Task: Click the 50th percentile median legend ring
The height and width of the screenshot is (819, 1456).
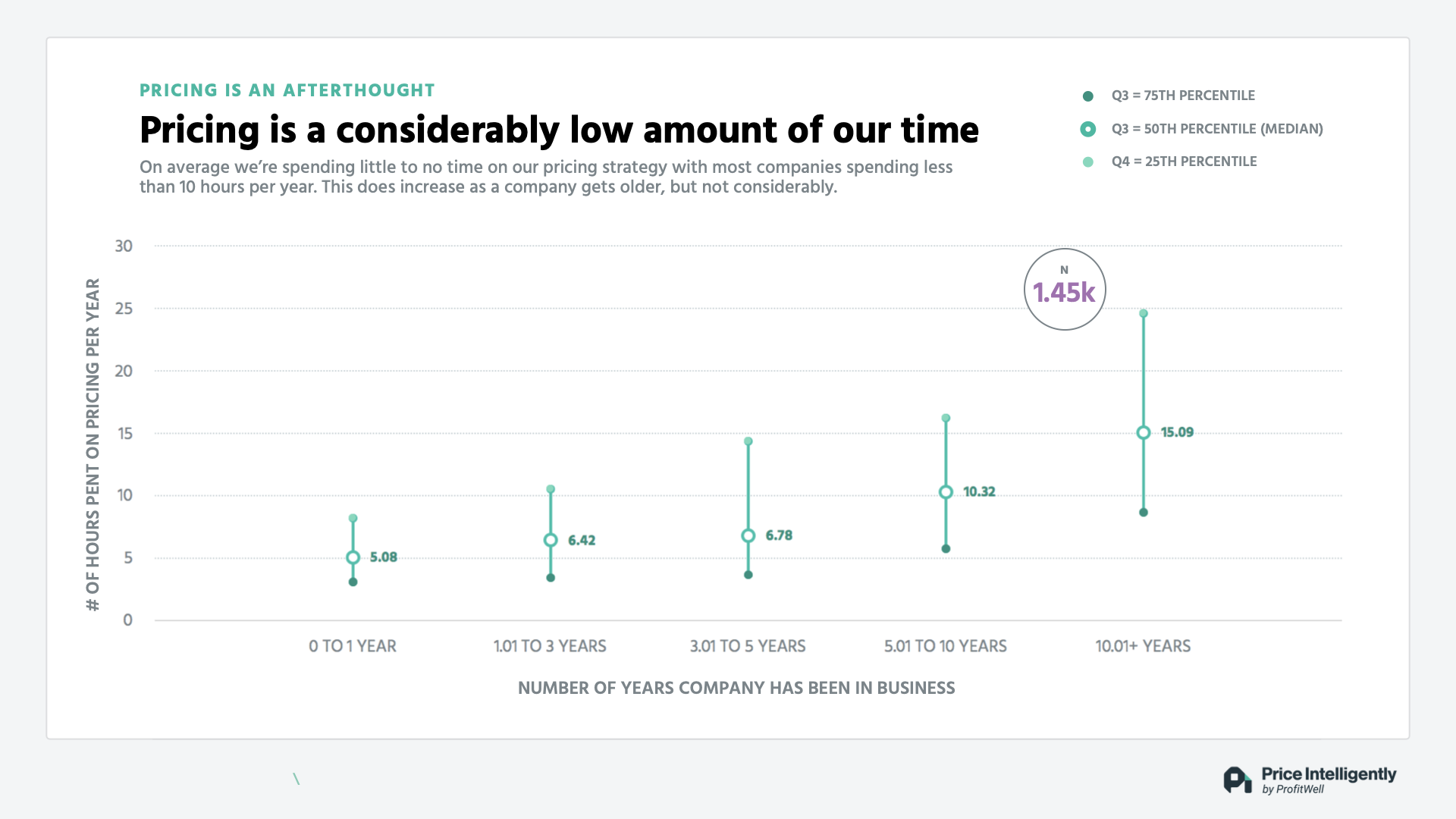Action: pos(1087,129)
